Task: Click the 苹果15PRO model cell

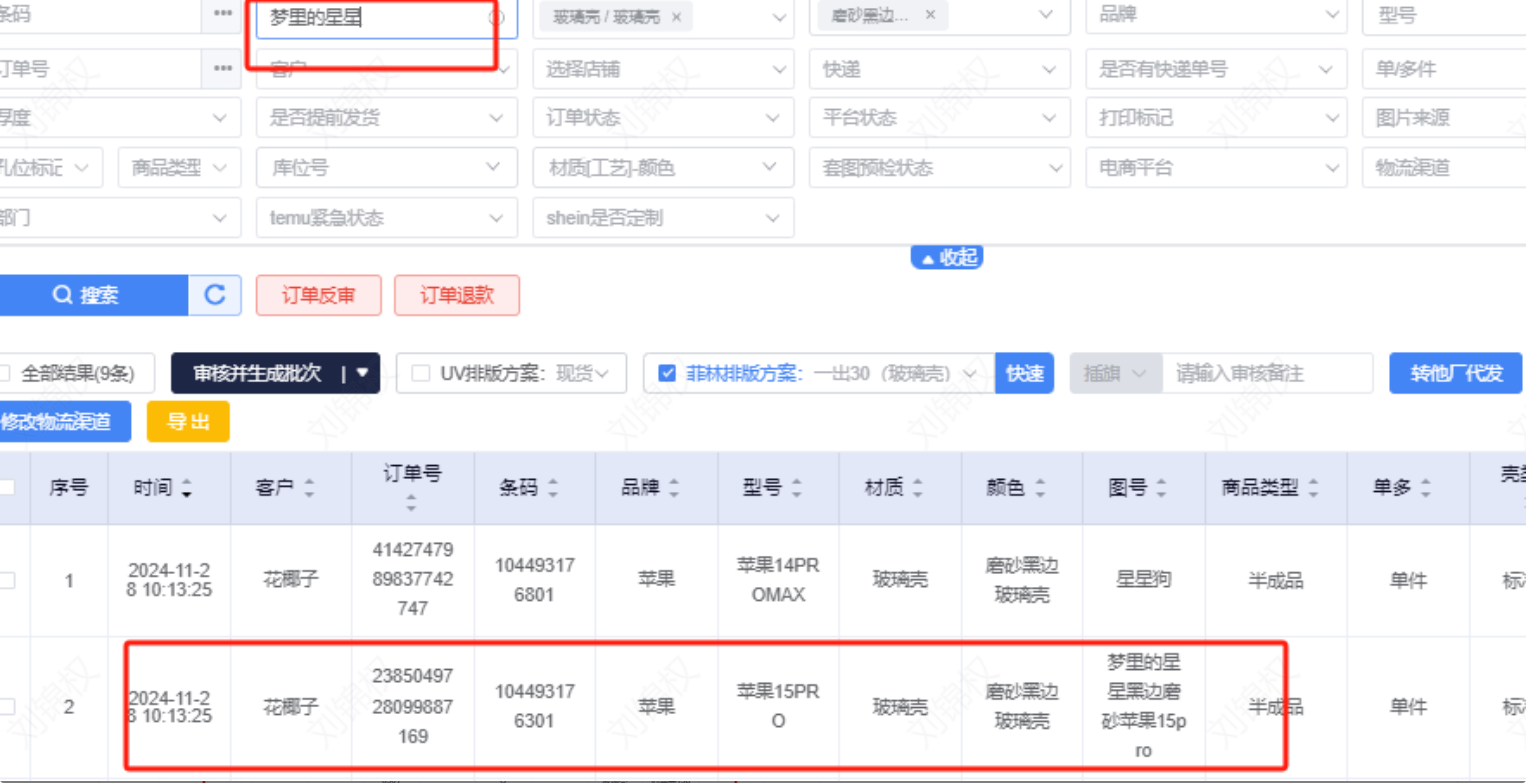Action: click(x=778, y=707)
